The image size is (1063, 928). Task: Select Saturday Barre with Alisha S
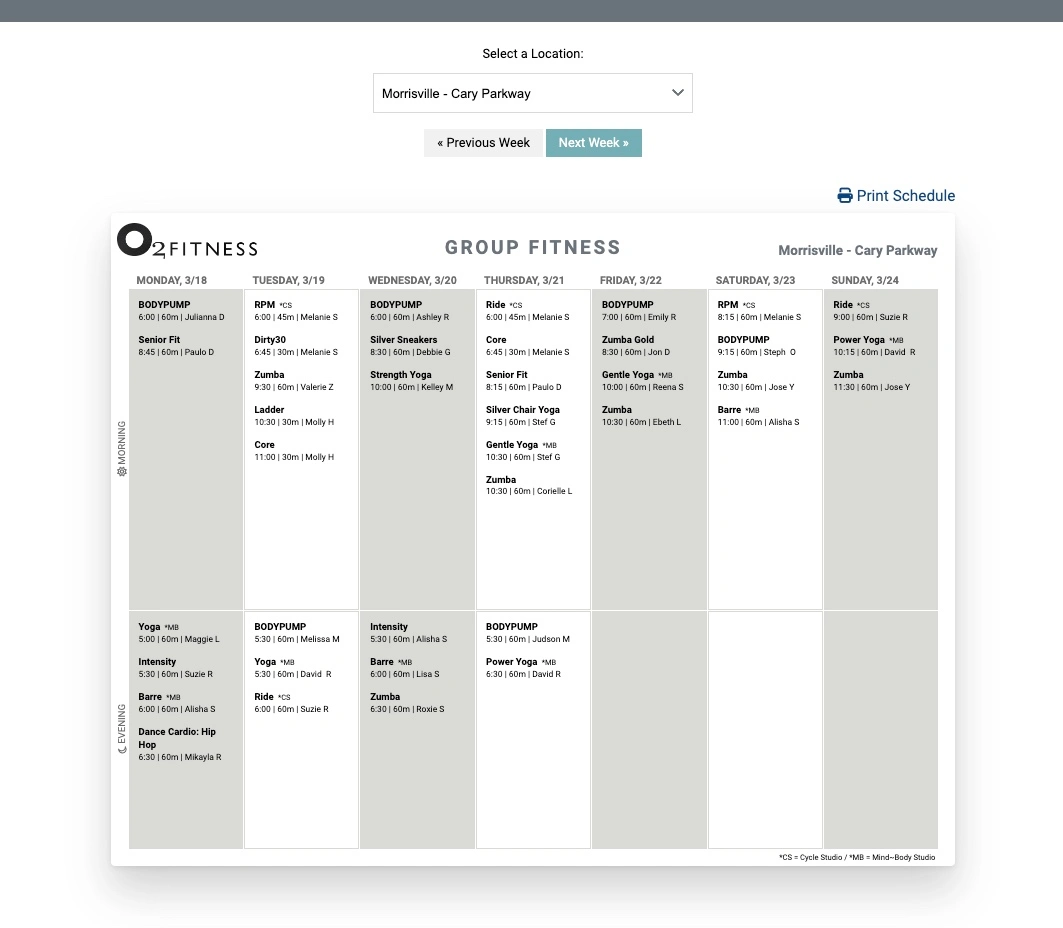tap(759, 416)
